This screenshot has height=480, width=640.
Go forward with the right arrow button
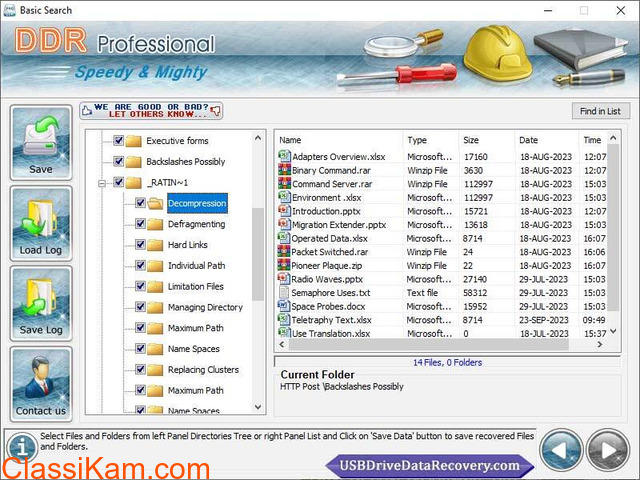point(608,451)
